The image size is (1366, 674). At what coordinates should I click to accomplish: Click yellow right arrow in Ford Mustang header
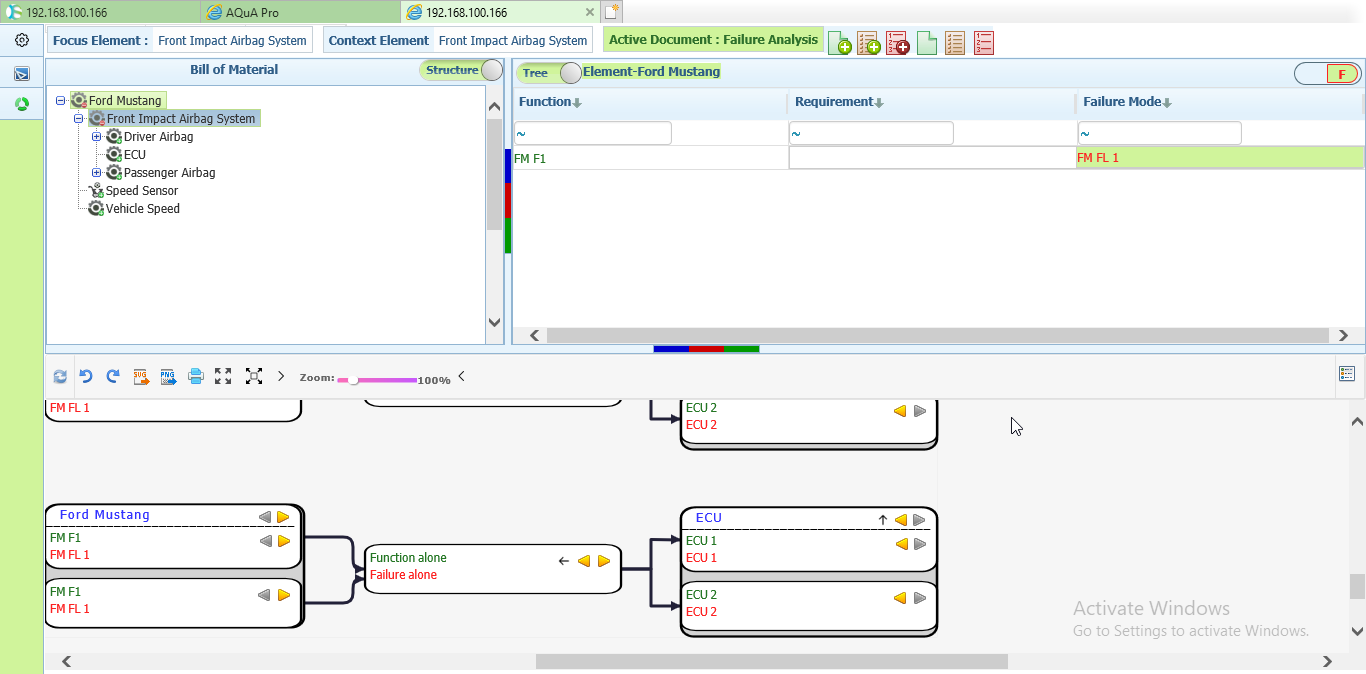click(283, 517)
